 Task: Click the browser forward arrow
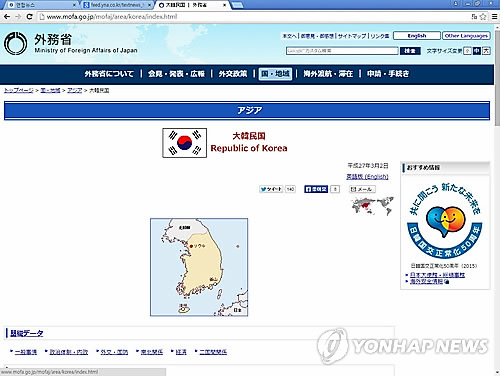point(18,17)
